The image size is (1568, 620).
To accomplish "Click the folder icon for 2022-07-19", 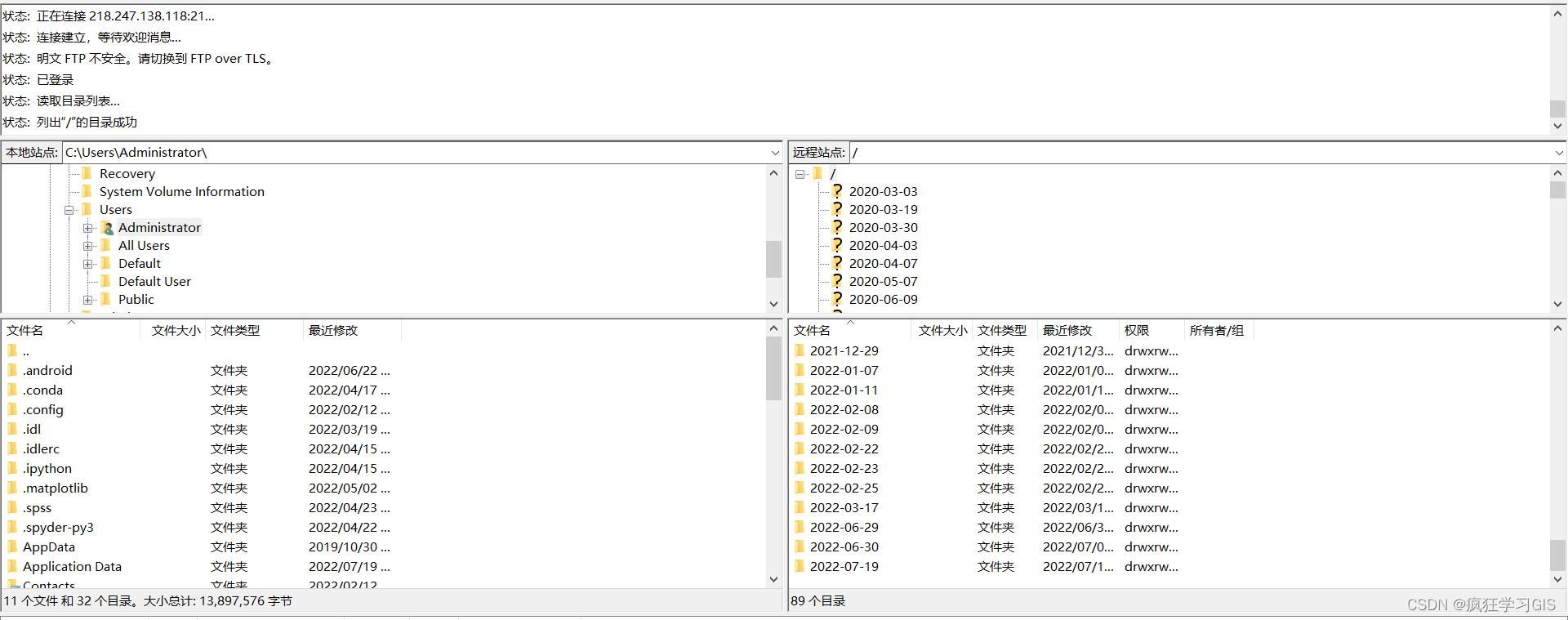I will [x=800, y=566].
